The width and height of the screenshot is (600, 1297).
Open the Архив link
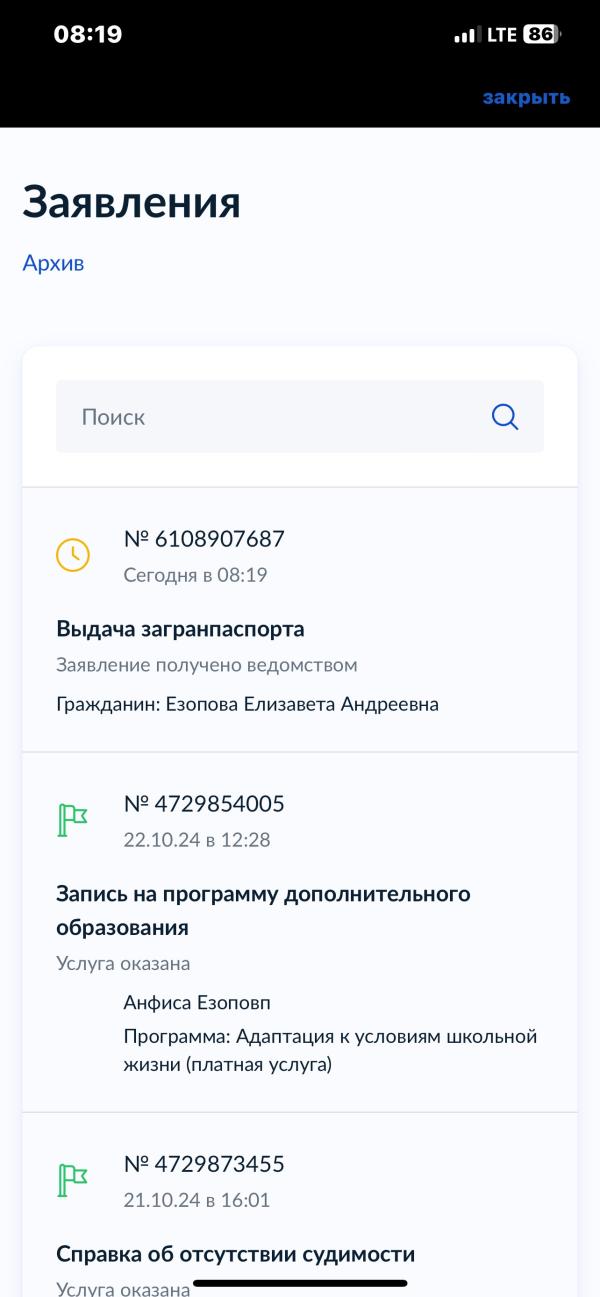tap(53, 263)
